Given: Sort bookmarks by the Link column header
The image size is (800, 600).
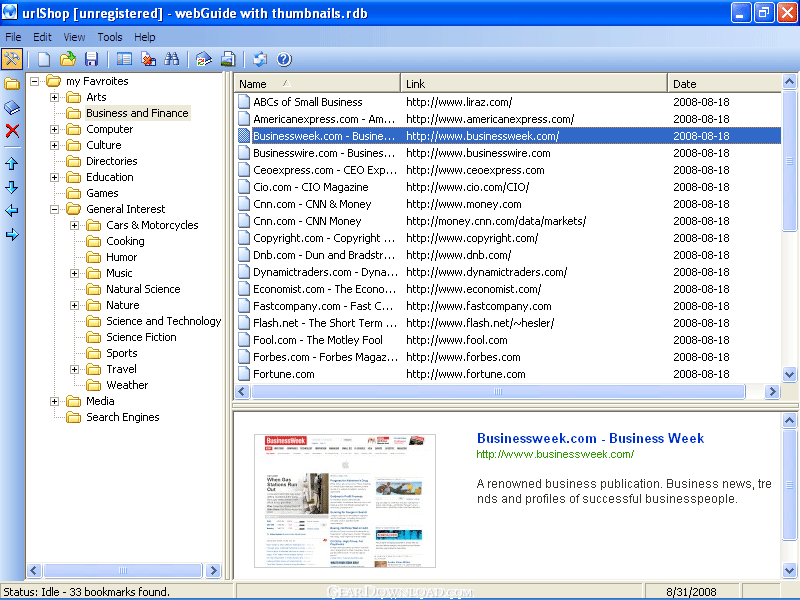Looking at the screenshot, I should click(x=534, y=84).
